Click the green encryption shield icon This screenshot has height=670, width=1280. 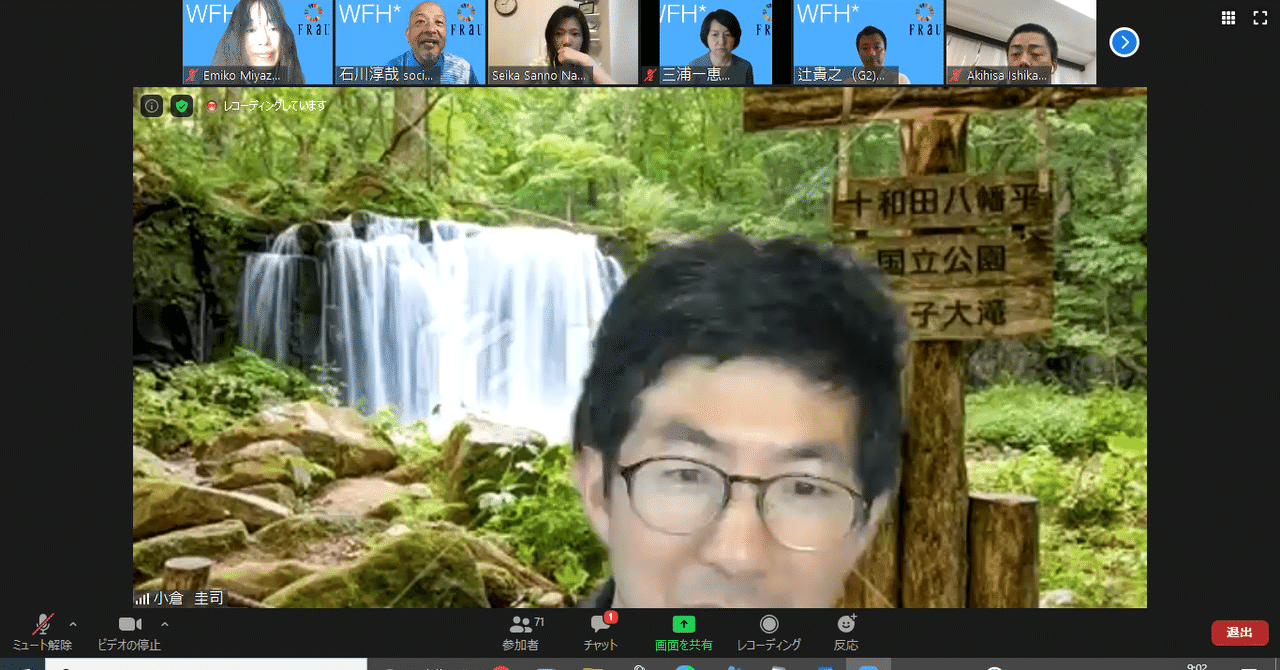pyautogui.click(x=181, y=105)
